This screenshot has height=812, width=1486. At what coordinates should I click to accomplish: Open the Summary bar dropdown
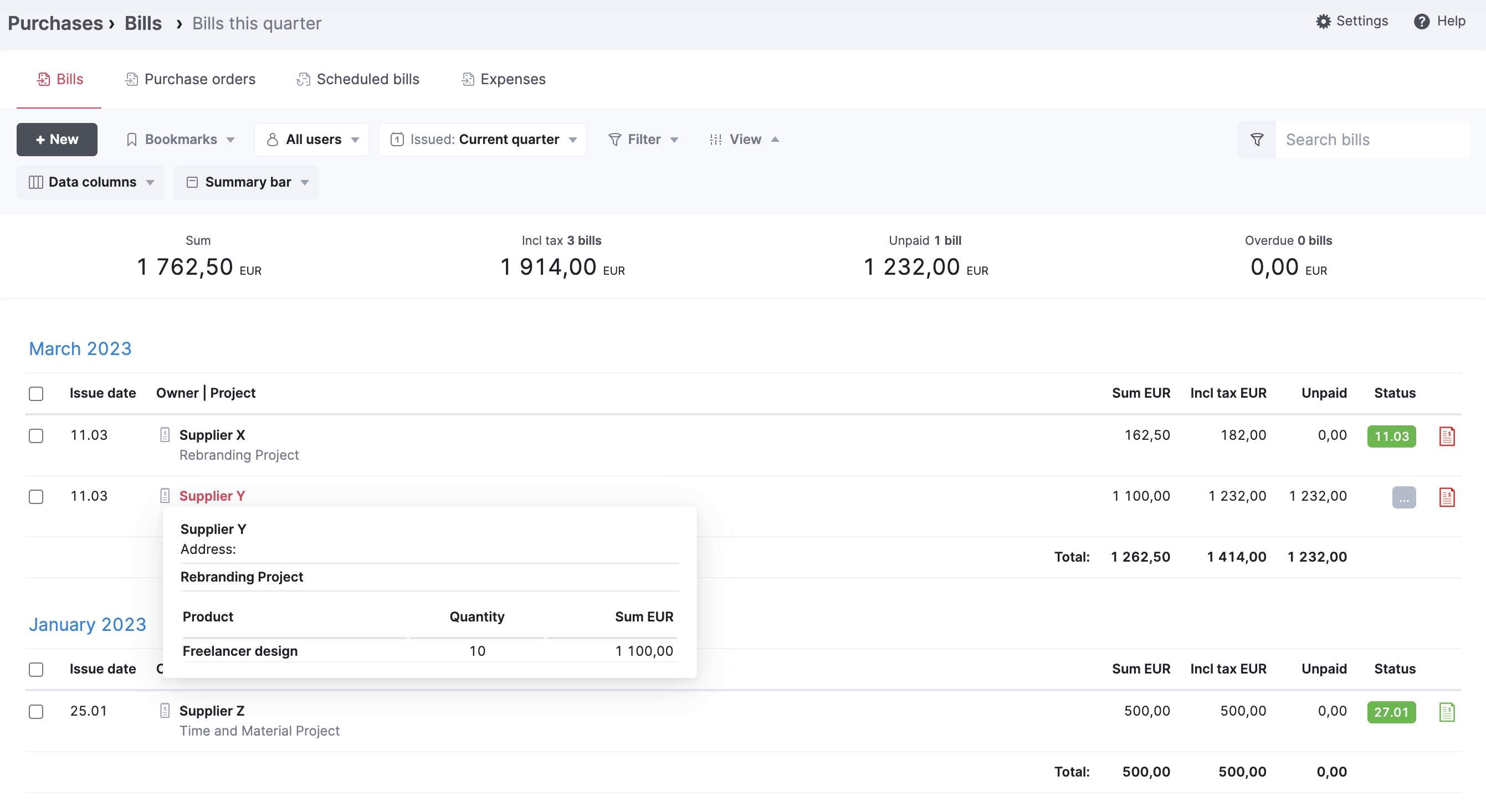point(247,182)
